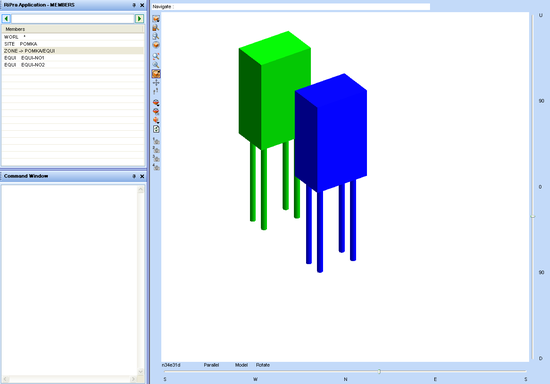Click inside the Command Window text area
Viewport: 550px width, 384px height.
click(x=69, y=280)
